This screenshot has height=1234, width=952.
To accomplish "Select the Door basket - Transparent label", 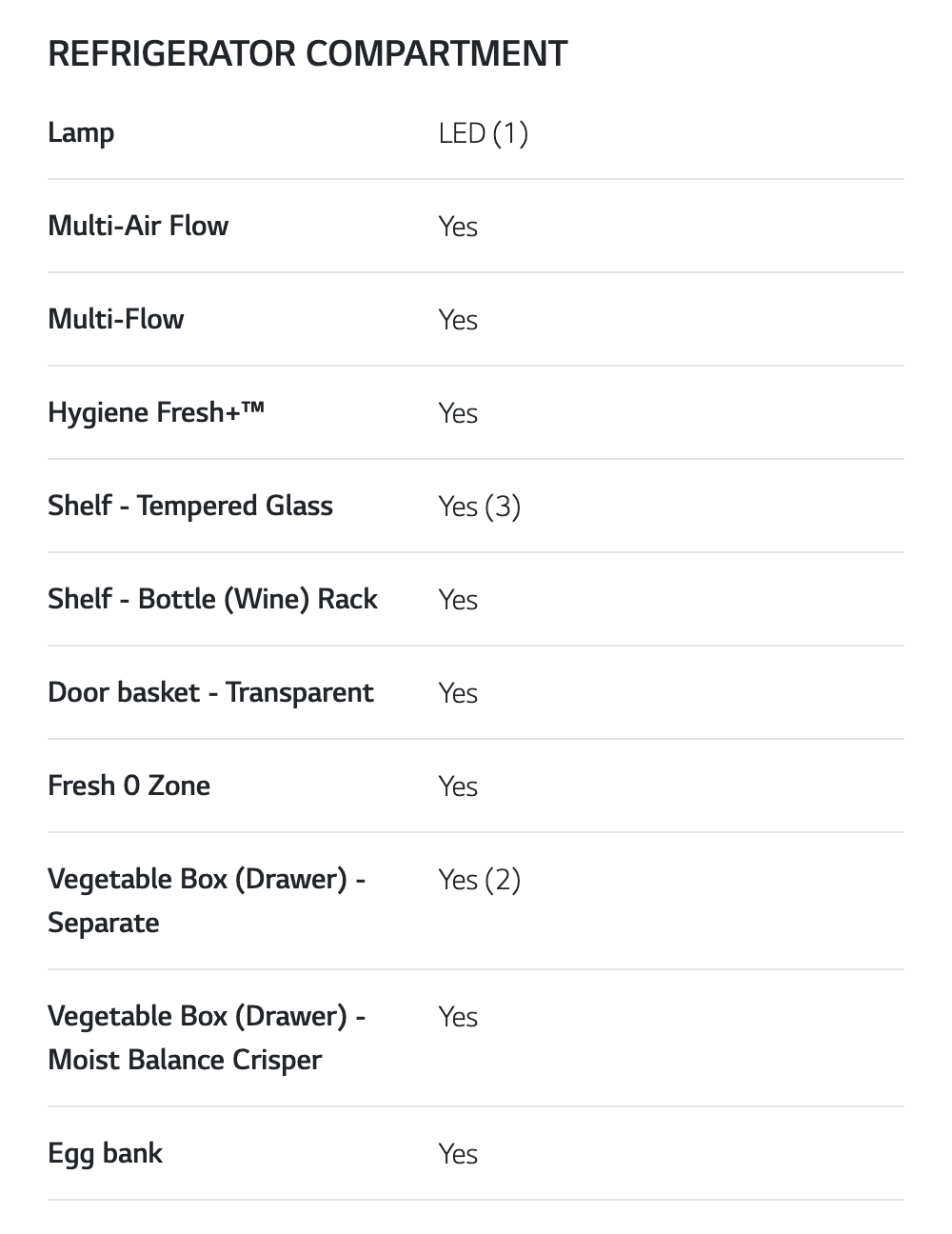I will pos(210,692).
